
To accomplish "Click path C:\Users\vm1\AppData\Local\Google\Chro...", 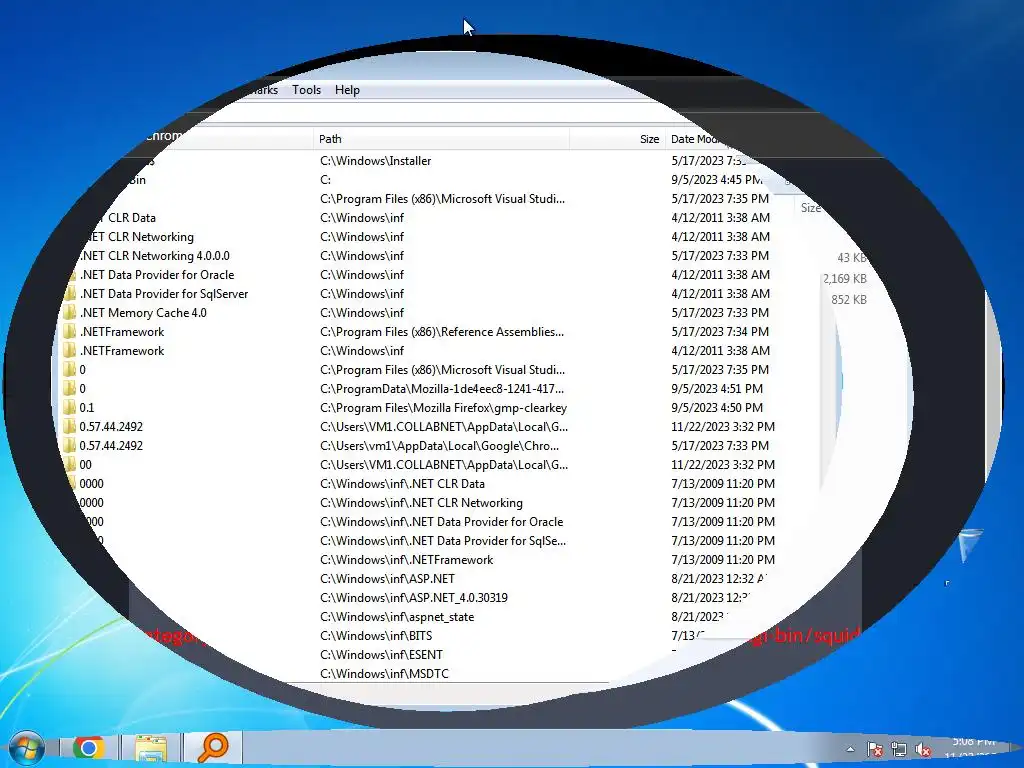I will click(440, 445).
